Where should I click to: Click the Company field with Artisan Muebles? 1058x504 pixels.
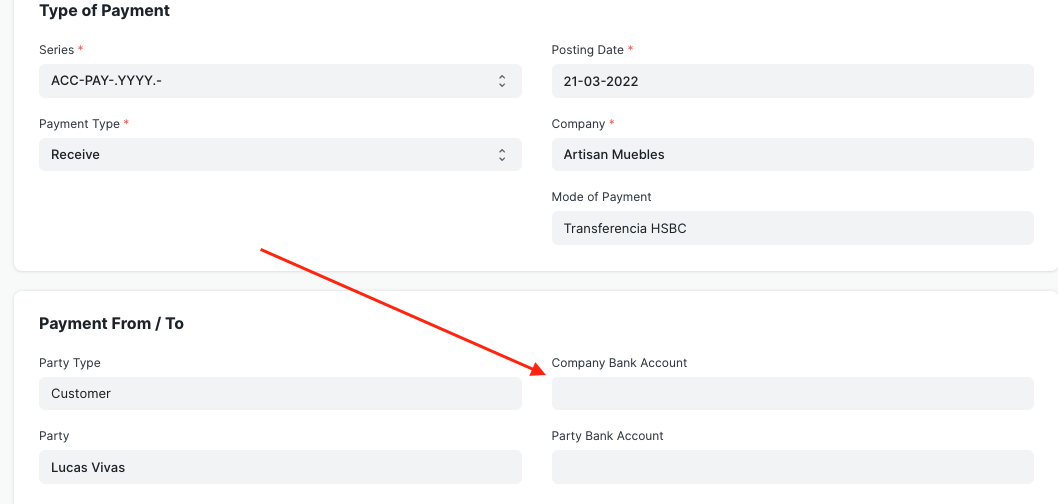(792, 155)
